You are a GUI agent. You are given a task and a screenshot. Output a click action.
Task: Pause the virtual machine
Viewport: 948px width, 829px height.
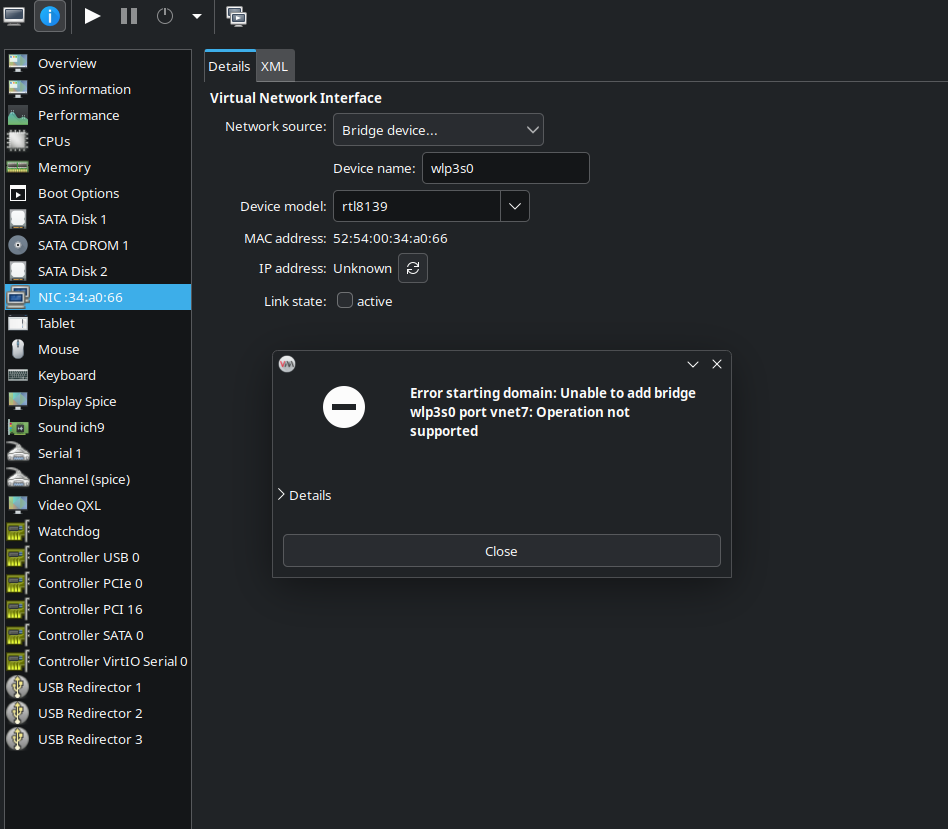[x=129, y=16]
